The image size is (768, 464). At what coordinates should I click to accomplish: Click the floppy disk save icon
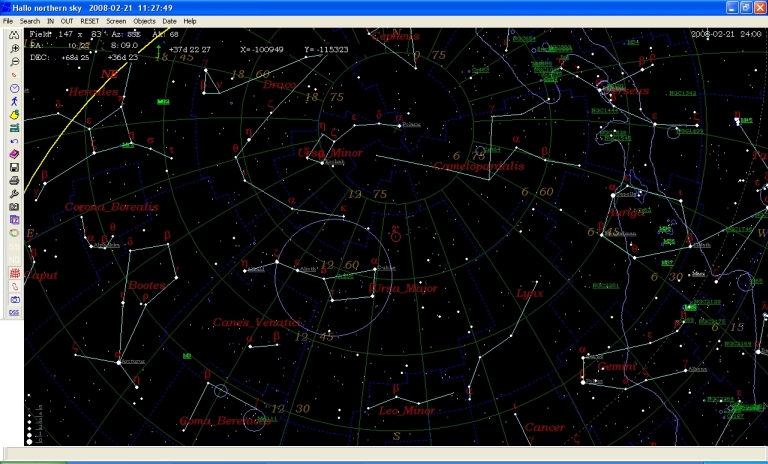coord(14,167)
